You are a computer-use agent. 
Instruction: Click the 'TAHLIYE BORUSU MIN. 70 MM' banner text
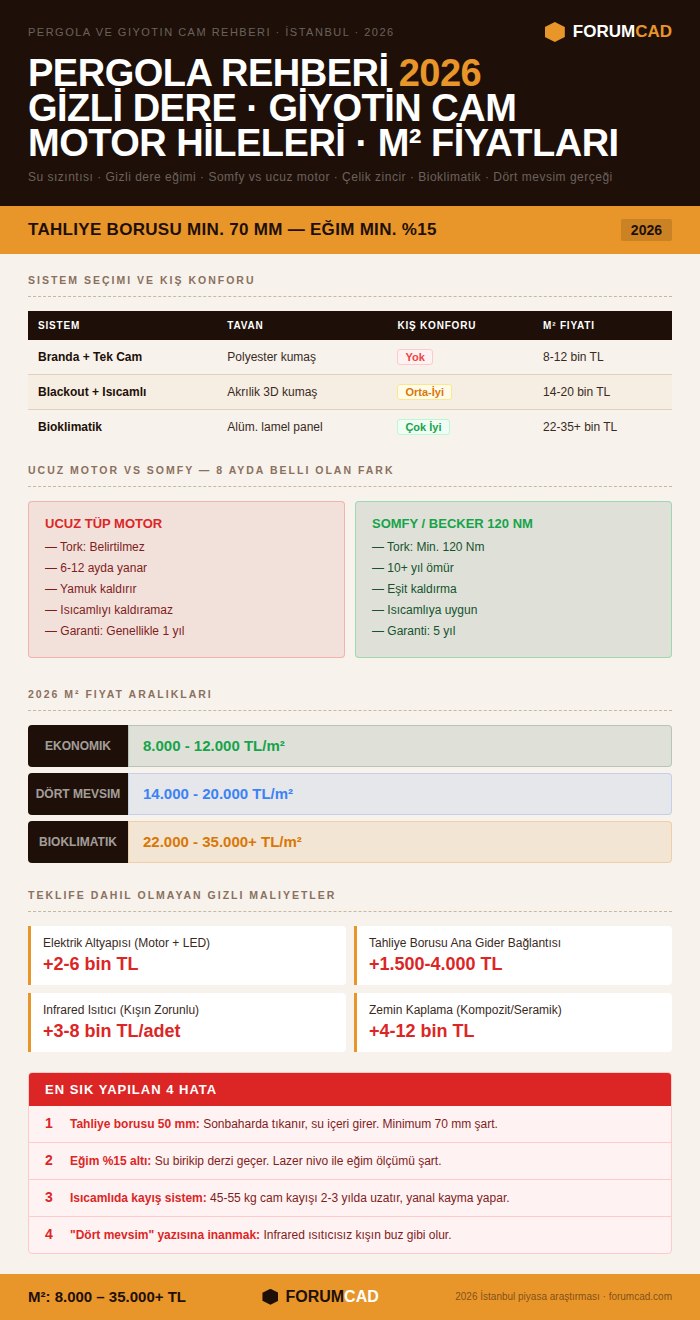[232, 229]
